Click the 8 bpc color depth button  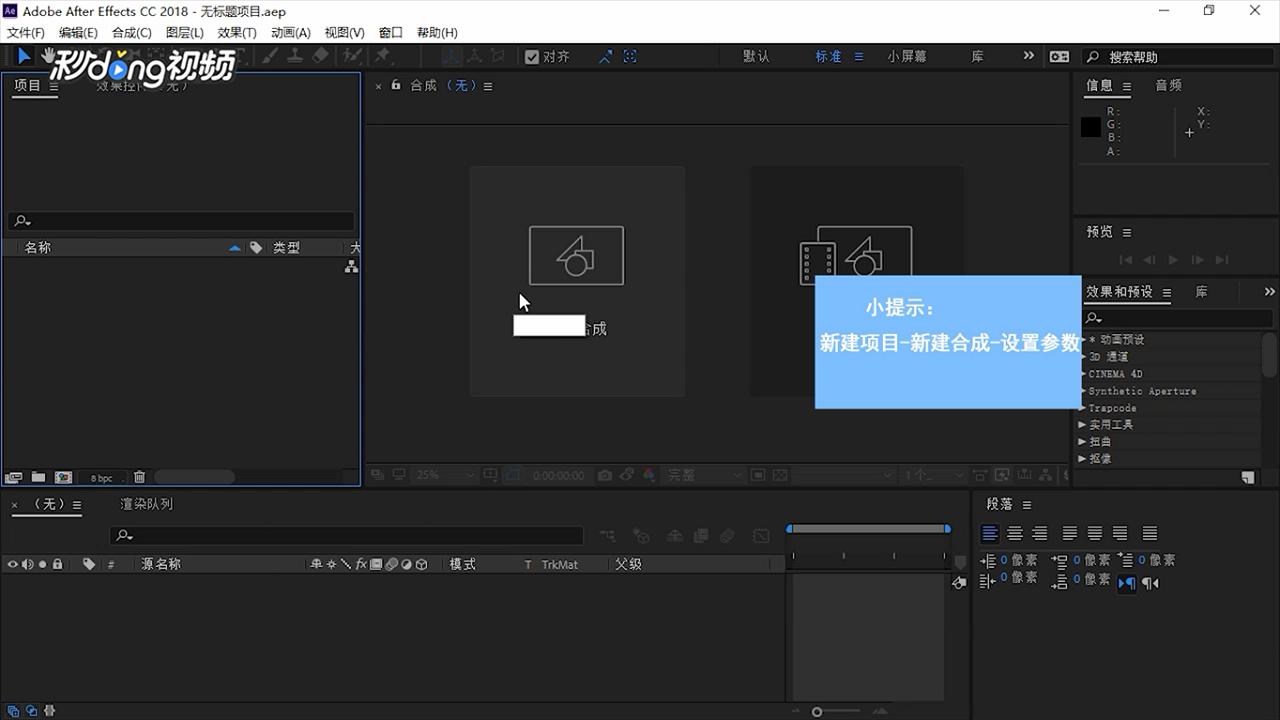[x=101, y=478]
